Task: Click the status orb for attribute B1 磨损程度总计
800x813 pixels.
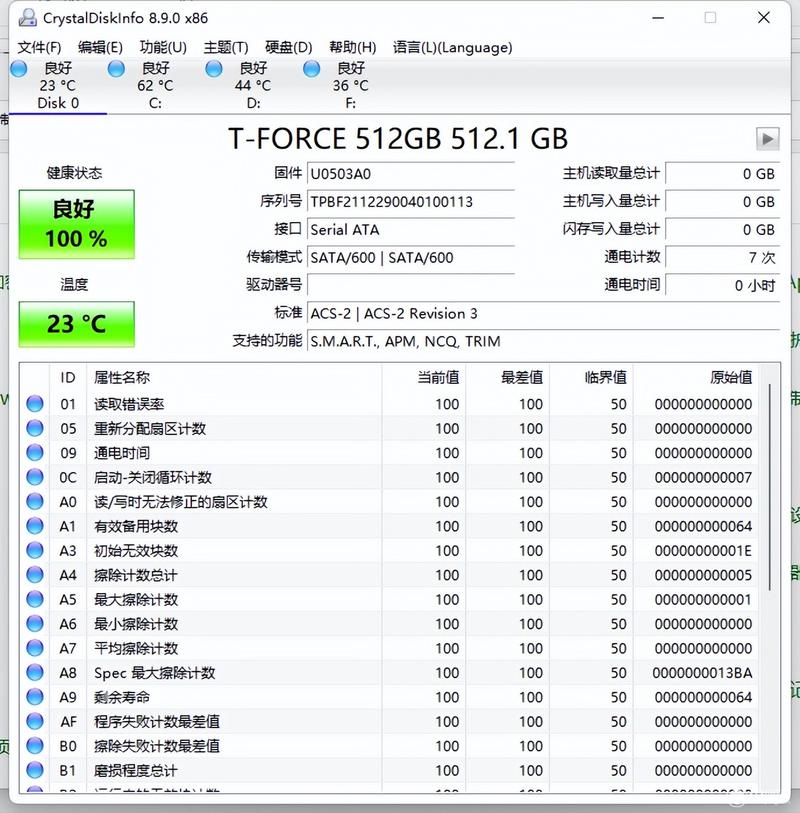Action: pyautogui.click(x=35, y=769)
